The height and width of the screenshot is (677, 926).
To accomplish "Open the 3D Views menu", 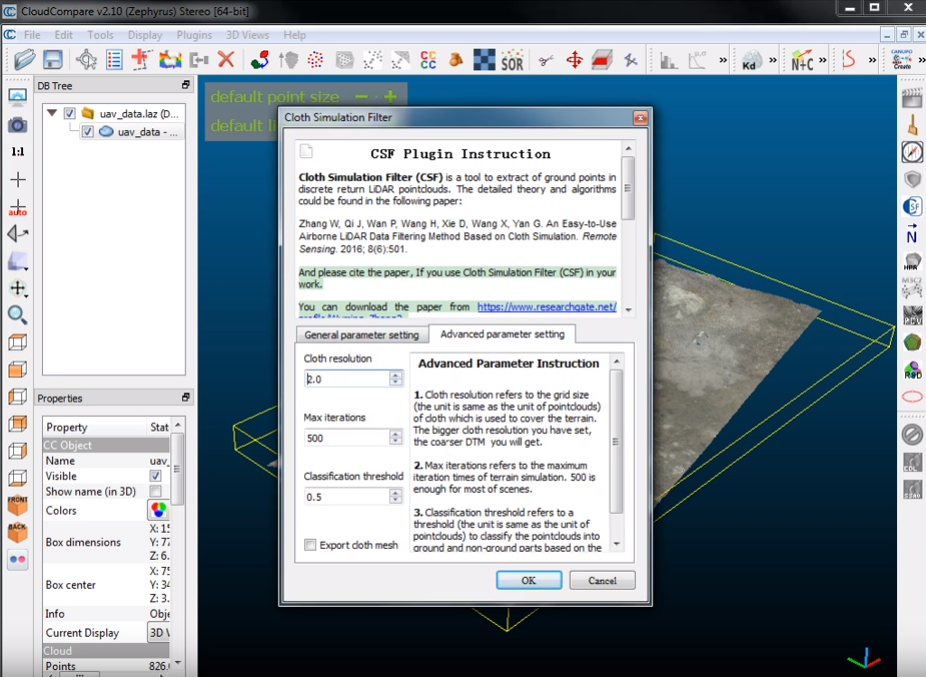I will pyautogui.click(x=247, y=35).
